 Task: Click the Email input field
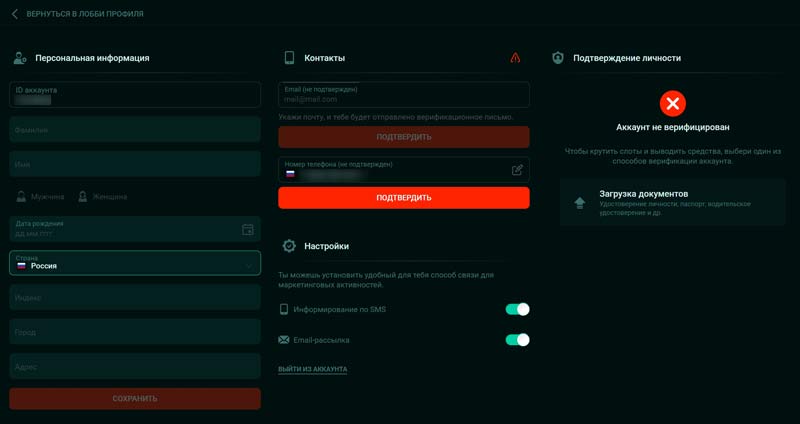coord(404,95)
